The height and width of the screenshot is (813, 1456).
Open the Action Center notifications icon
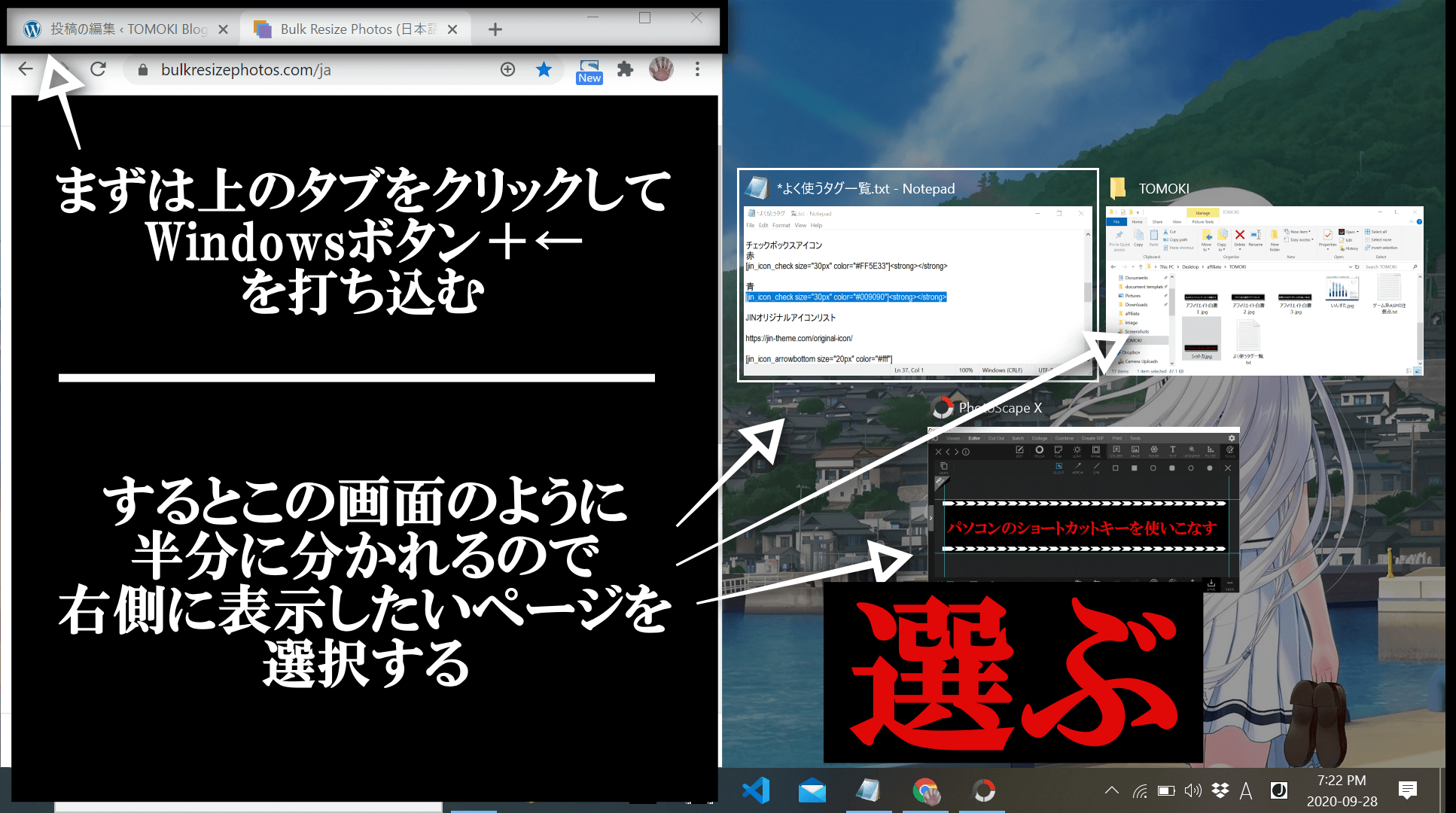(1407, 790)
